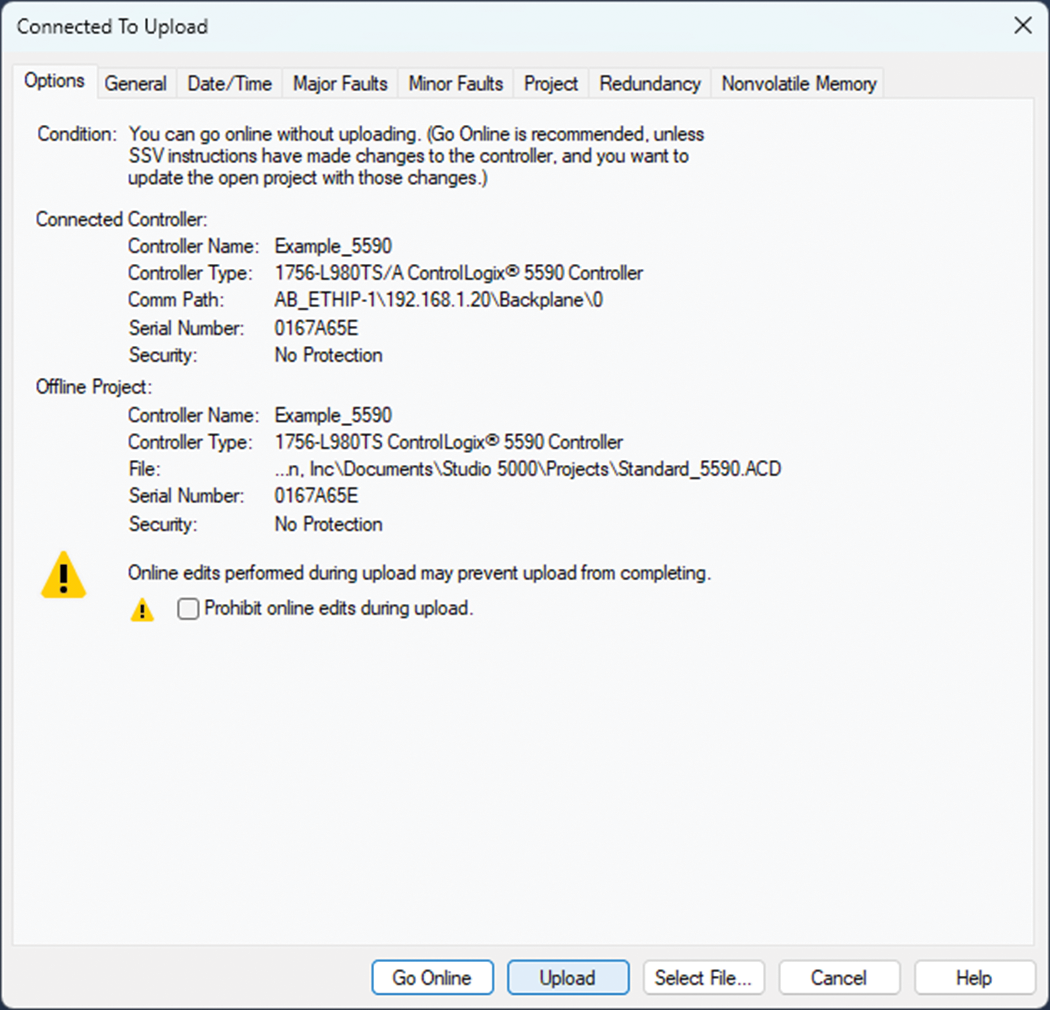Image resolution: width=1050 pixels, height=1010 pixels.
Task: Select the Nonvolatile Memory tab
Action: click(x=797, y=84)
